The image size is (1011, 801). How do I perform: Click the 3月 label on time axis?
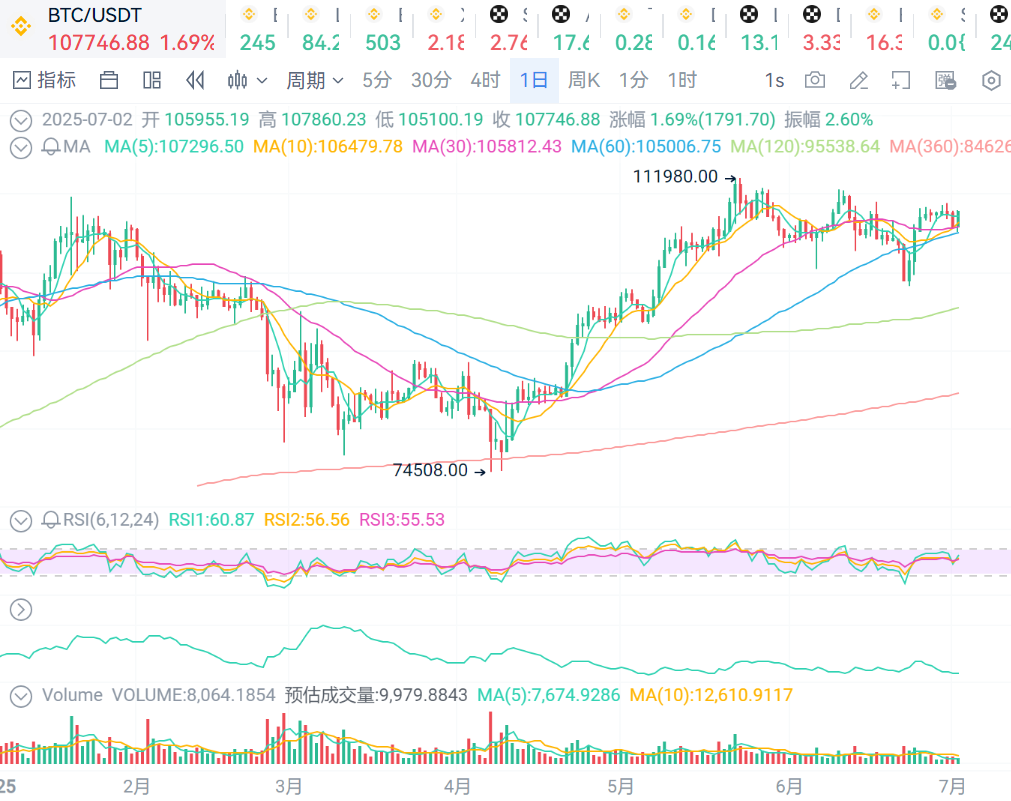[288, 786]
